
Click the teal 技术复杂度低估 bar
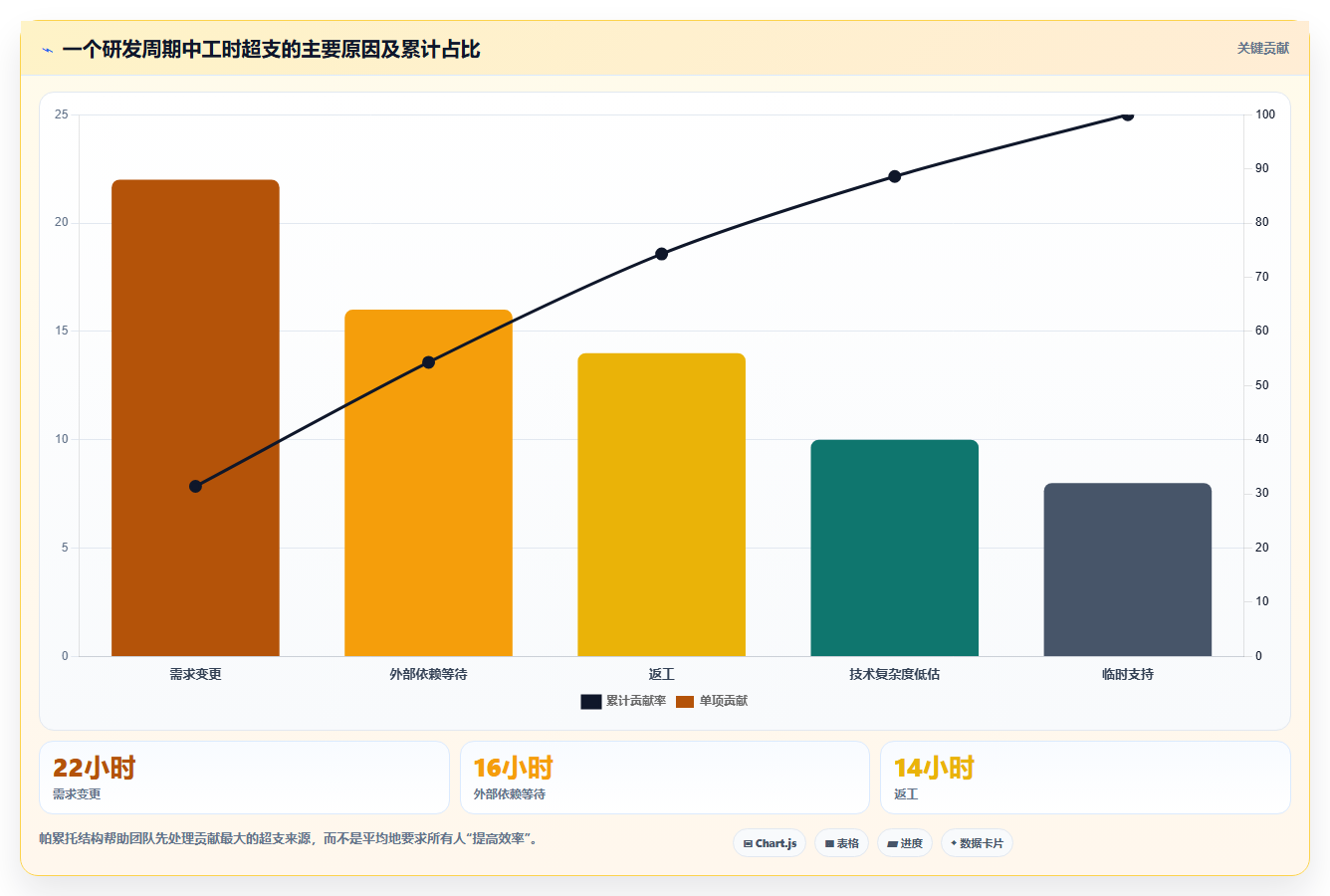pos(894,548)
